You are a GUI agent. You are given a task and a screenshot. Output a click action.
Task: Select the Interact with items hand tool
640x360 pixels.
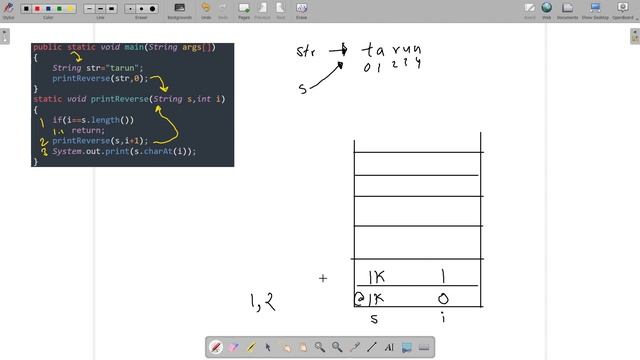pos(285,347)
